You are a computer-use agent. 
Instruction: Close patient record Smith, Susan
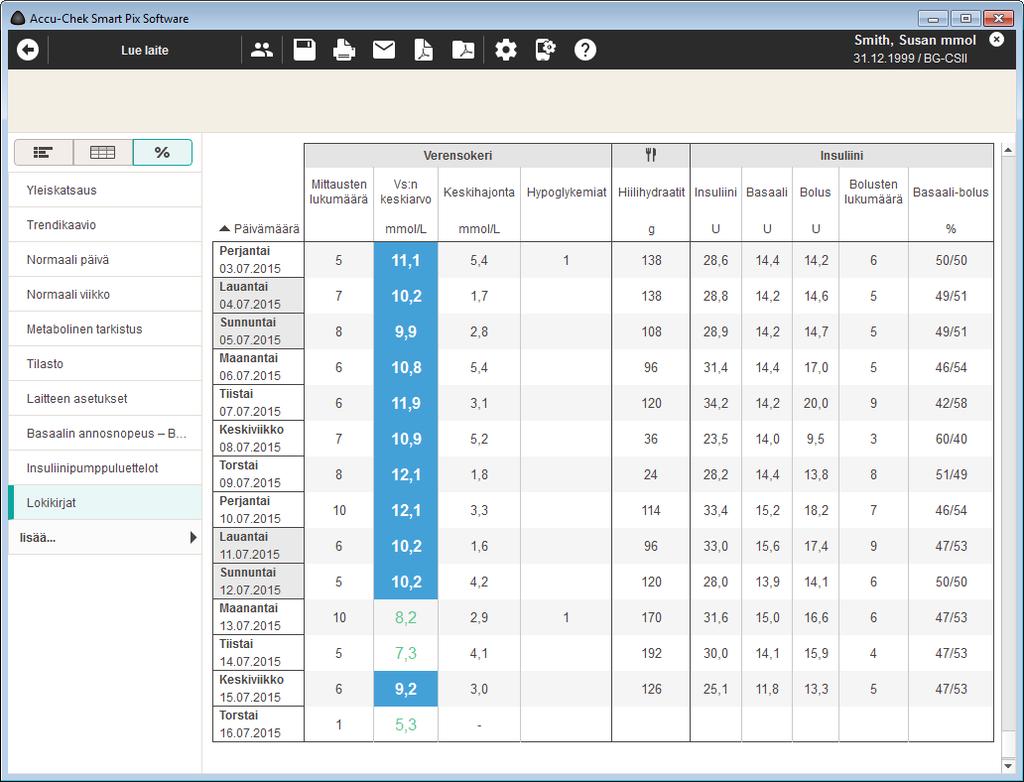(997, 39)
